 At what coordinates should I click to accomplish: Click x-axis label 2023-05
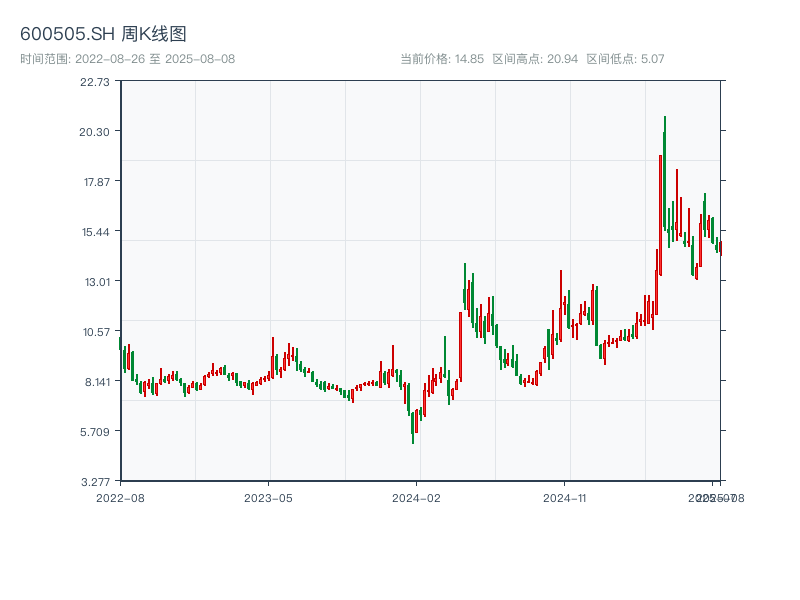pos(268,498)
